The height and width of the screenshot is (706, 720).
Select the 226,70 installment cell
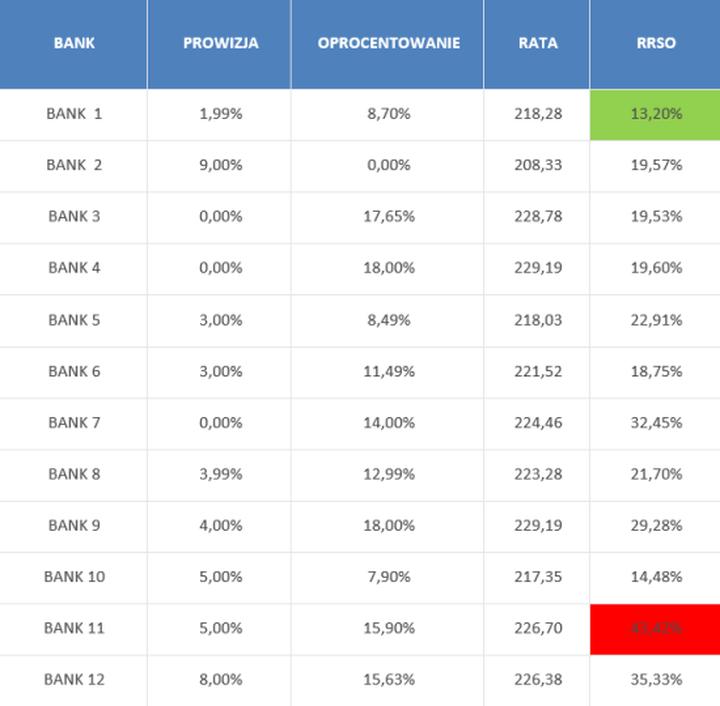click(540, 628)
